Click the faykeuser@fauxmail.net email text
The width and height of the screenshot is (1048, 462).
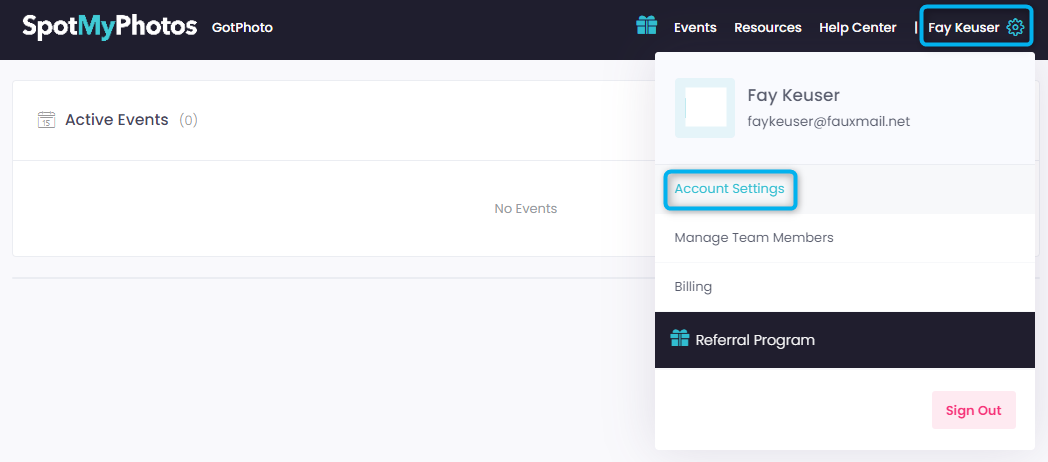click(828, 122)
